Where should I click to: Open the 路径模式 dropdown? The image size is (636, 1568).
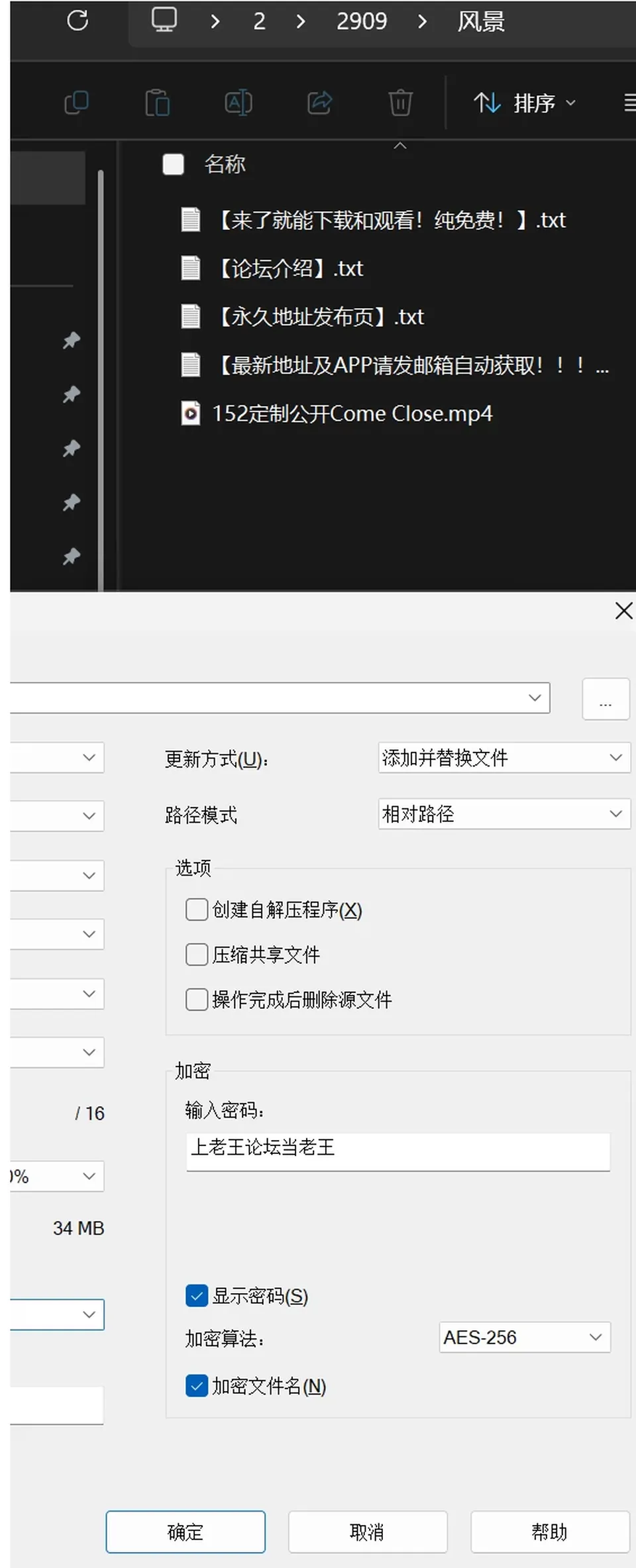point(504,813)
